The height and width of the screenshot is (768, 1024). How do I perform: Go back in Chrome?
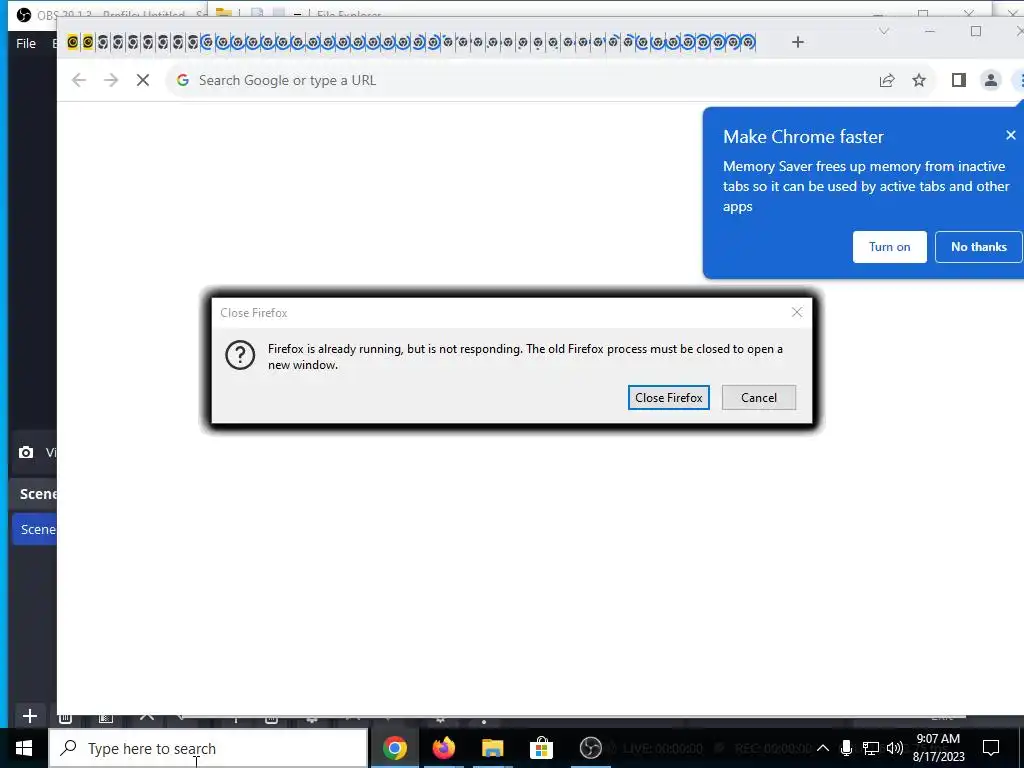pos(79,80)
